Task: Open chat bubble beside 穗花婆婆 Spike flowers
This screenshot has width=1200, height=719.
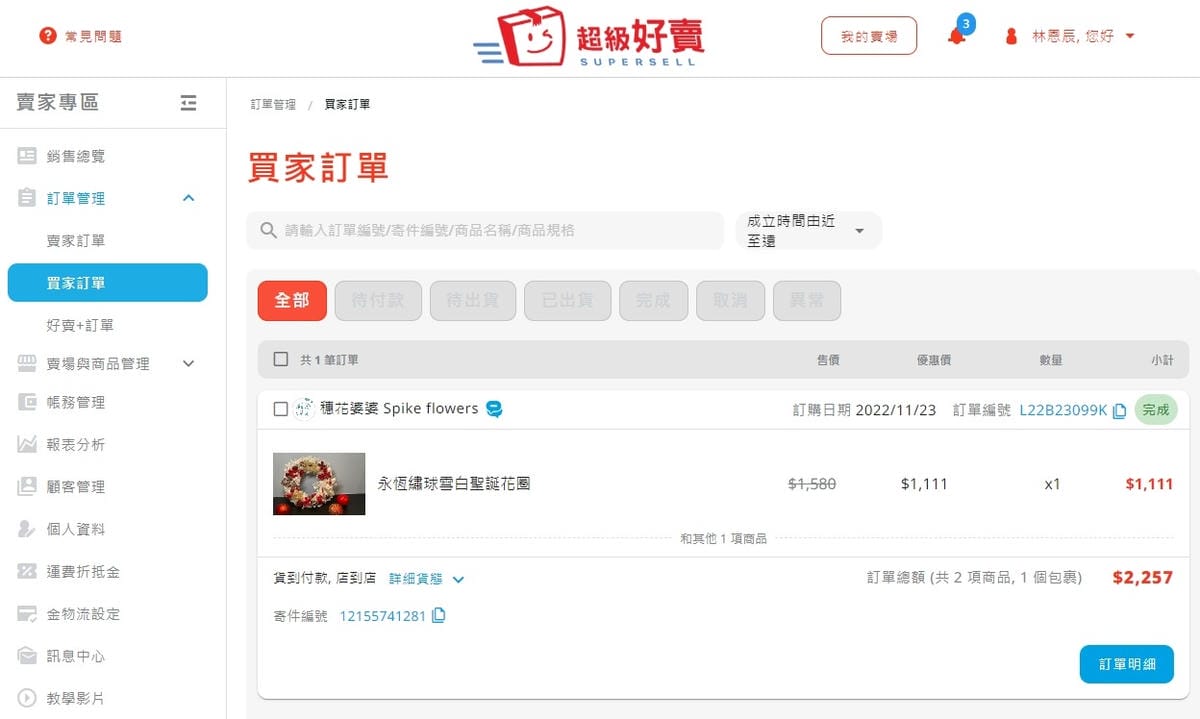Action: click(x=493, y=409)
